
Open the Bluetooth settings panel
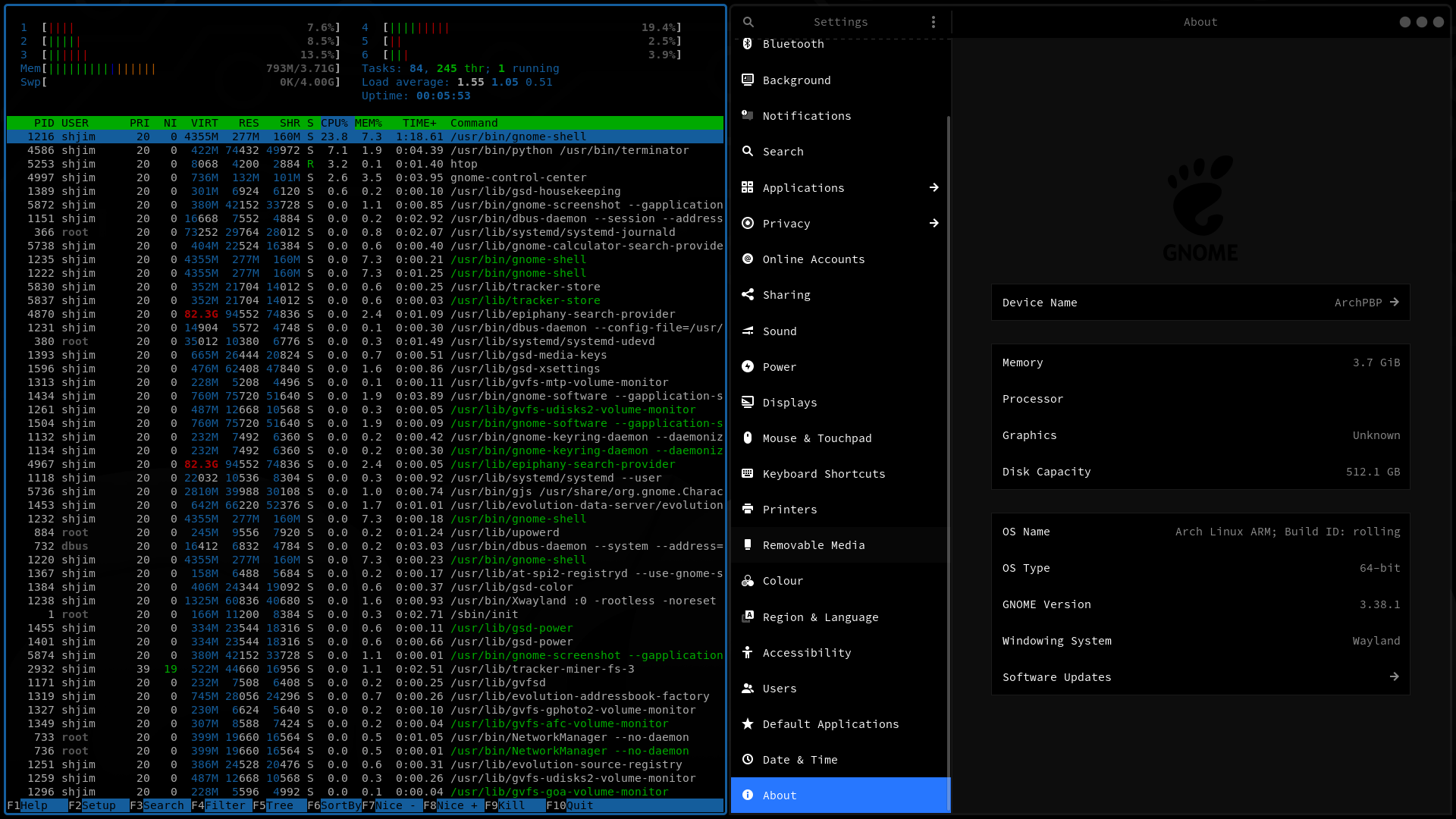pos(840,44)
